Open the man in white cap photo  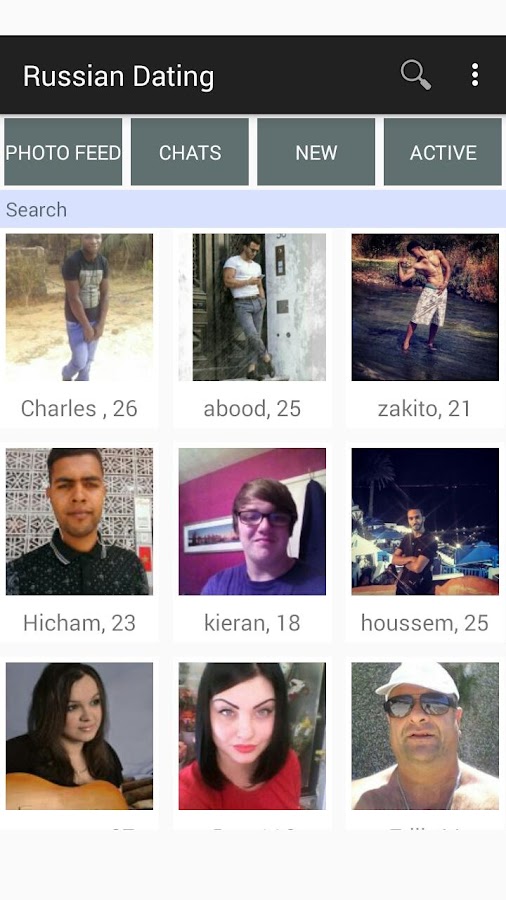(x=425, y=736)
